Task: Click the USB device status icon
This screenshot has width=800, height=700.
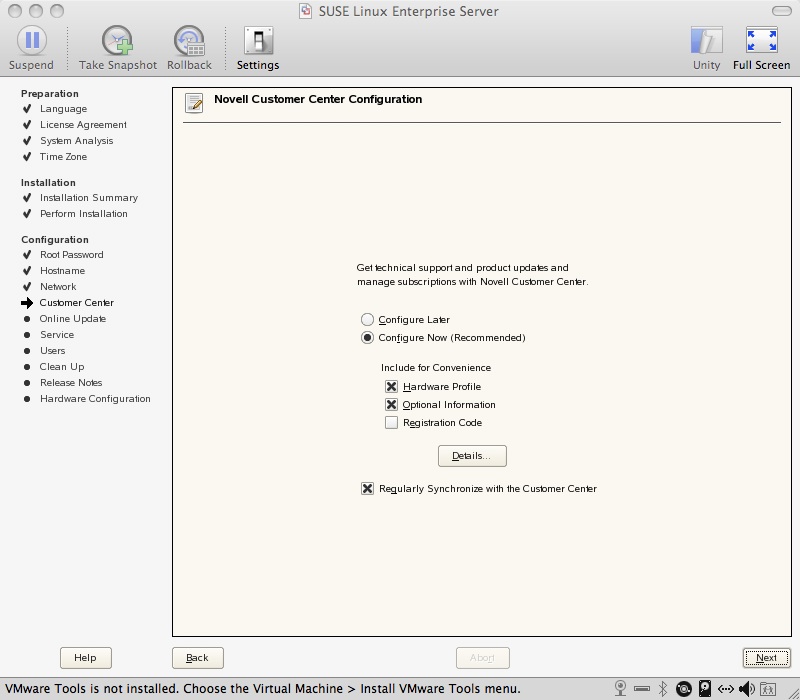Action: click(642, 689)
